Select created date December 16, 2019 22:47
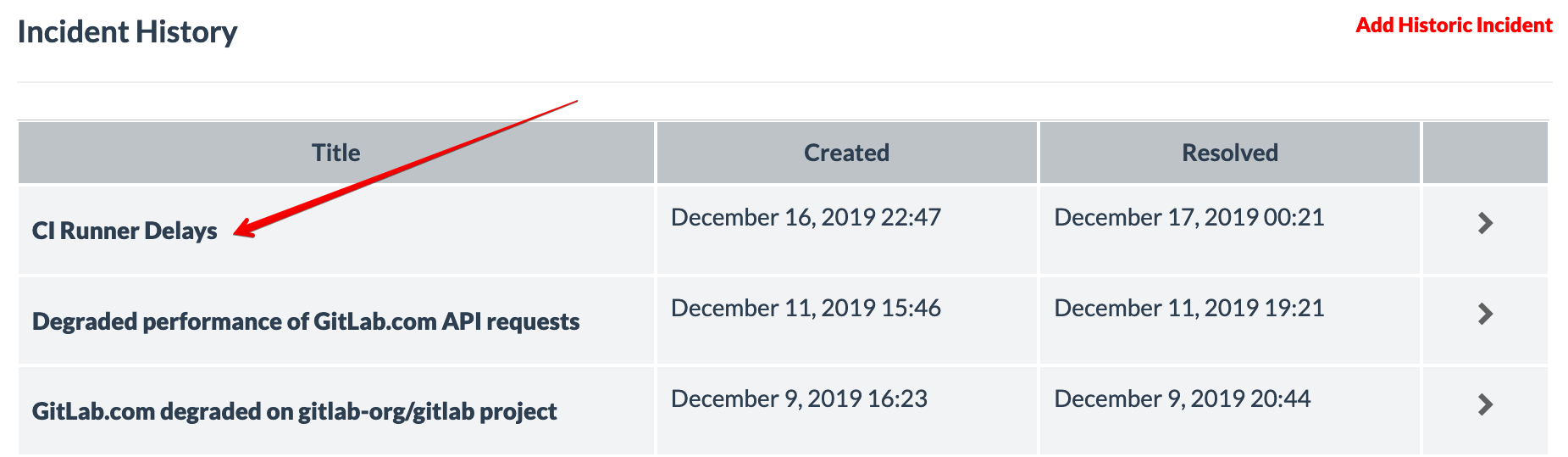This screenshot has width=1568, height=457. 806,218
